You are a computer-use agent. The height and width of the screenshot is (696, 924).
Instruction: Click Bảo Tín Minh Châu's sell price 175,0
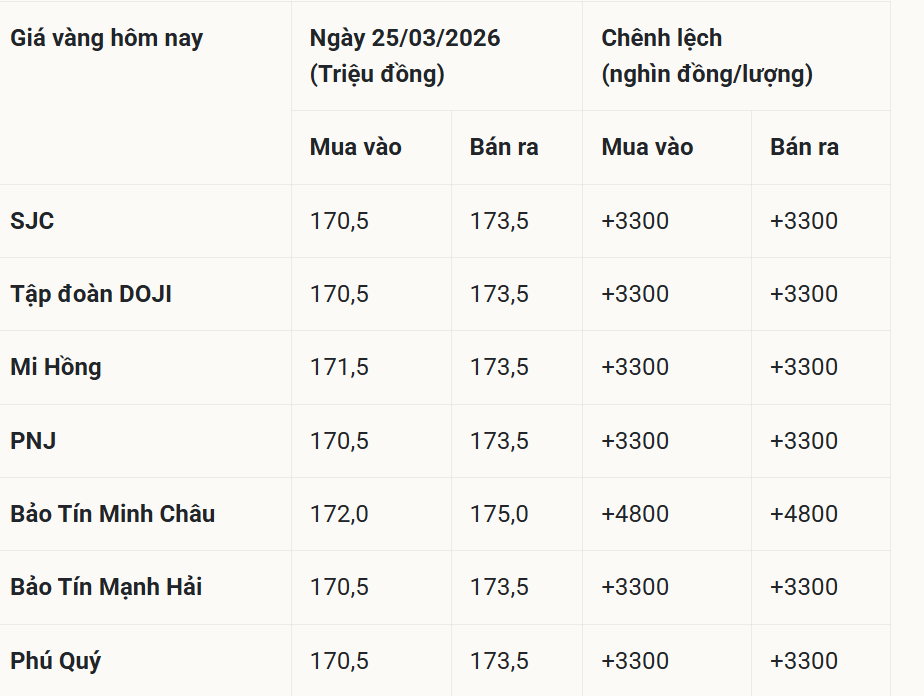click(x=499, y=514)
